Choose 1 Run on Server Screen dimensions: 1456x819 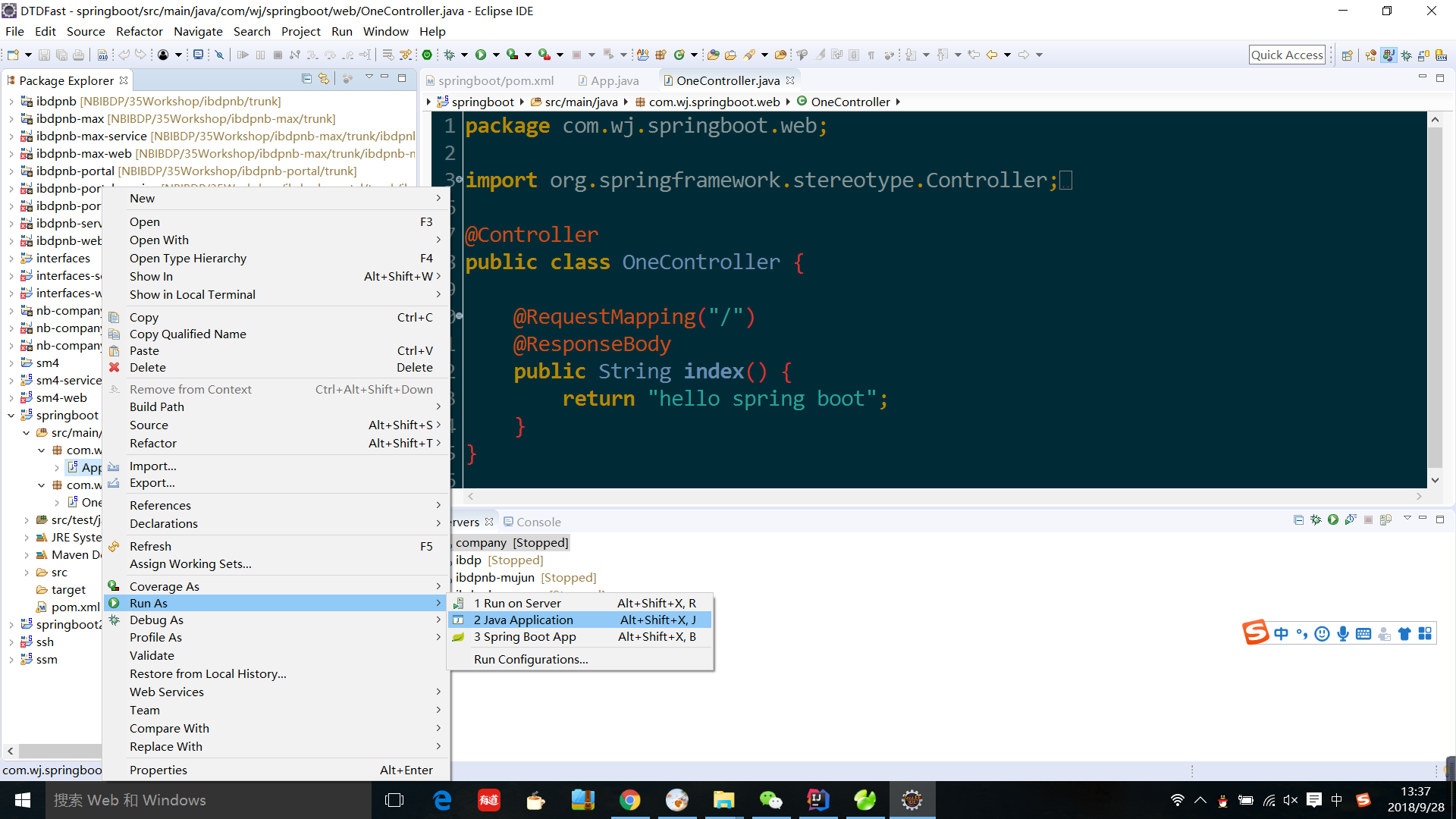click(x=580, y=604)
